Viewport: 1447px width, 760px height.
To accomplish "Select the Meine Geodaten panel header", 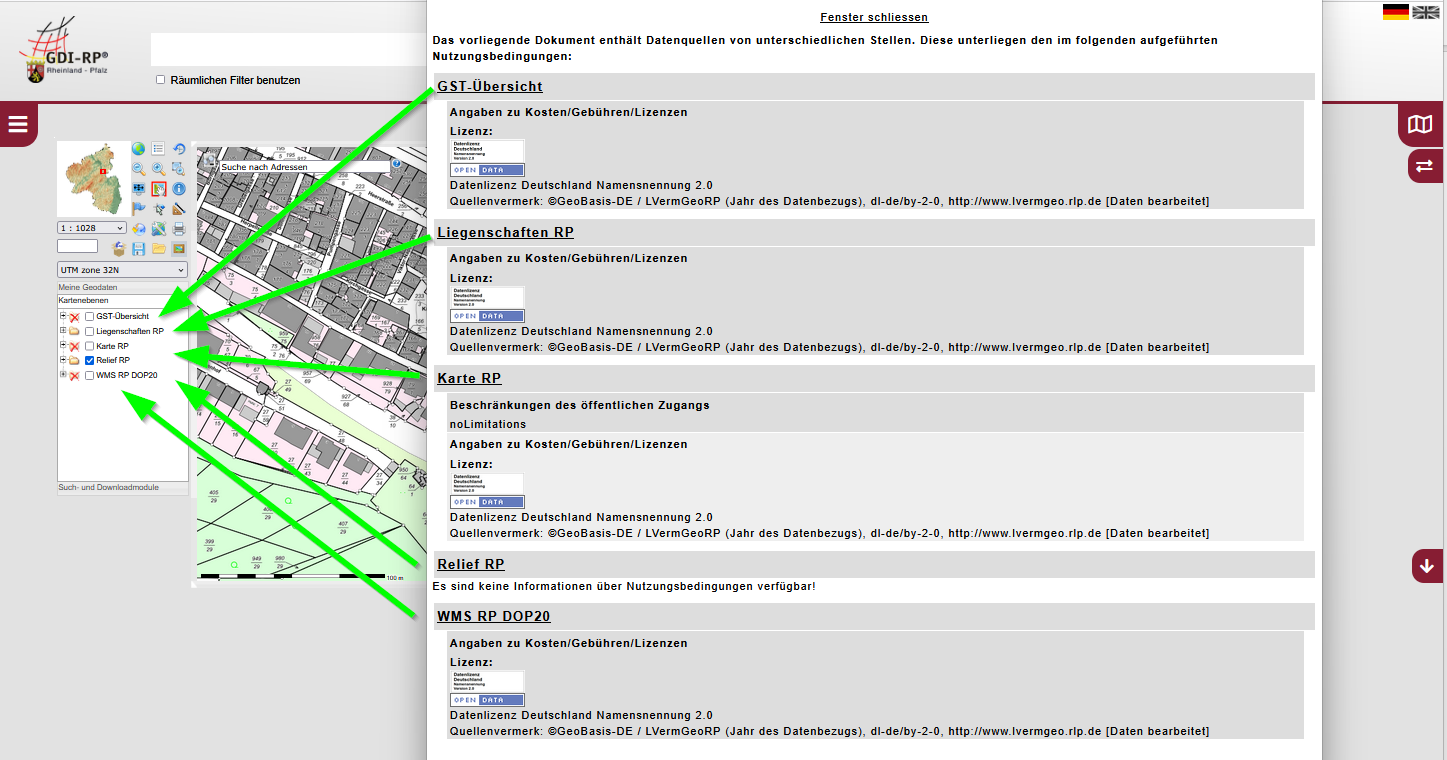I will [87, 288].
